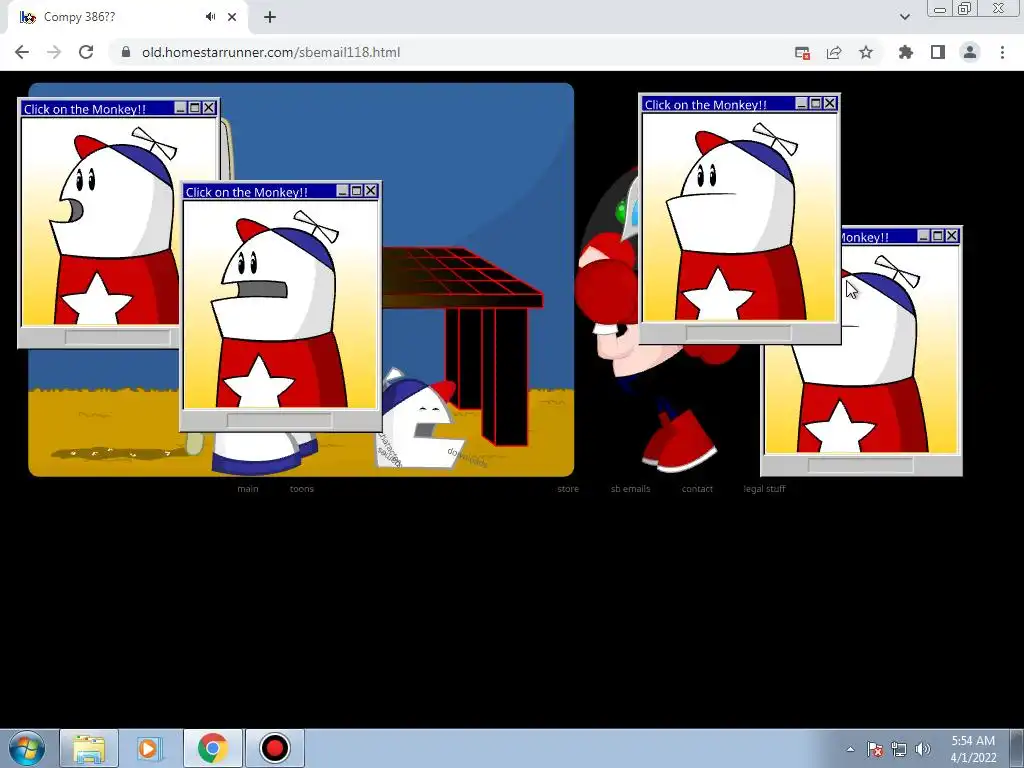The width and height of the screenshot is (1024, 768).
Task: Minimize the upper-right Monkey popup
Action: 802,103
